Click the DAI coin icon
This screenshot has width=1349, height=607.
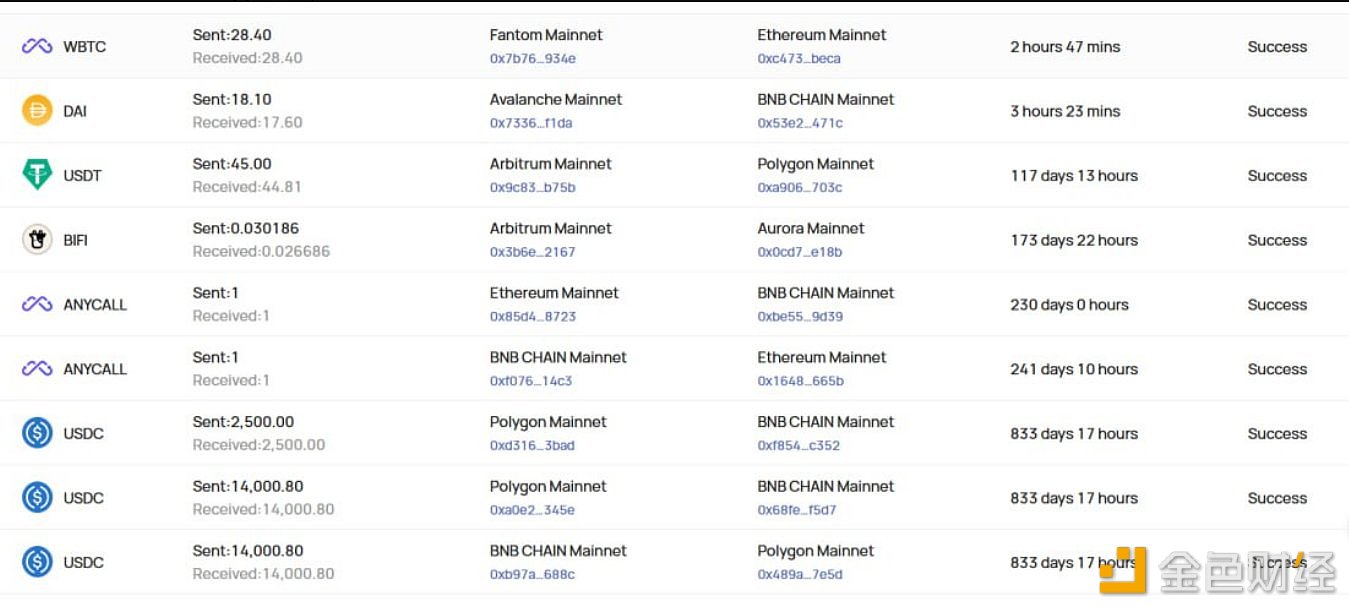click(37, 110)
